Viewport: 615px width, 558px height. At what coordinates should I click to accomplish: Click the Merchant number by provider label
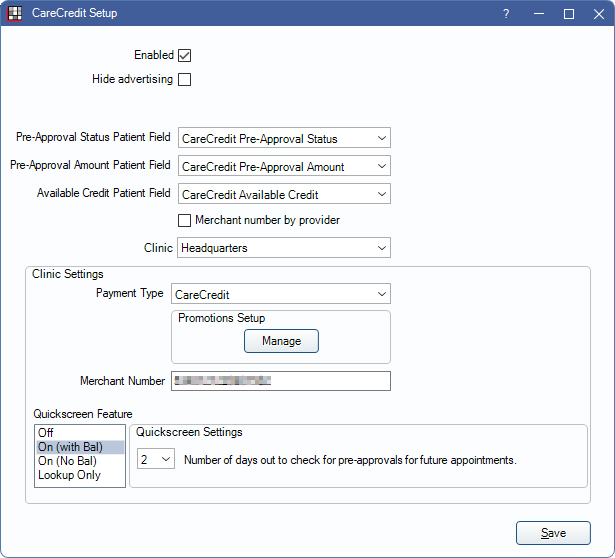267,220
